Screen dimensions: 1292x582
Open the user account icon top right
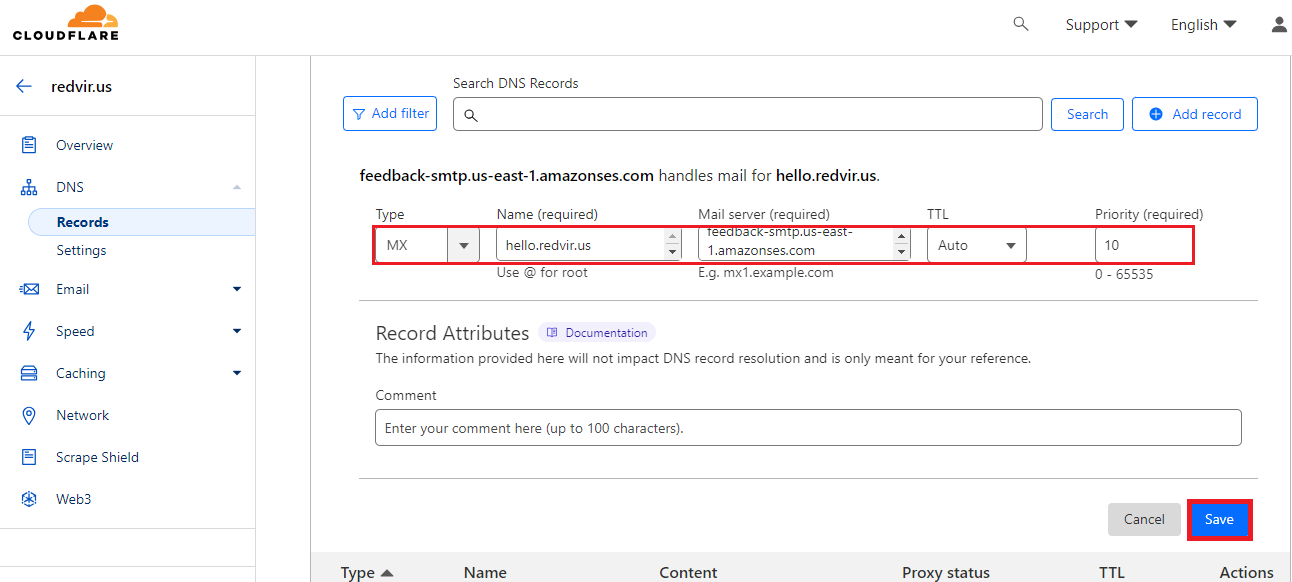tap(1279, 23)
